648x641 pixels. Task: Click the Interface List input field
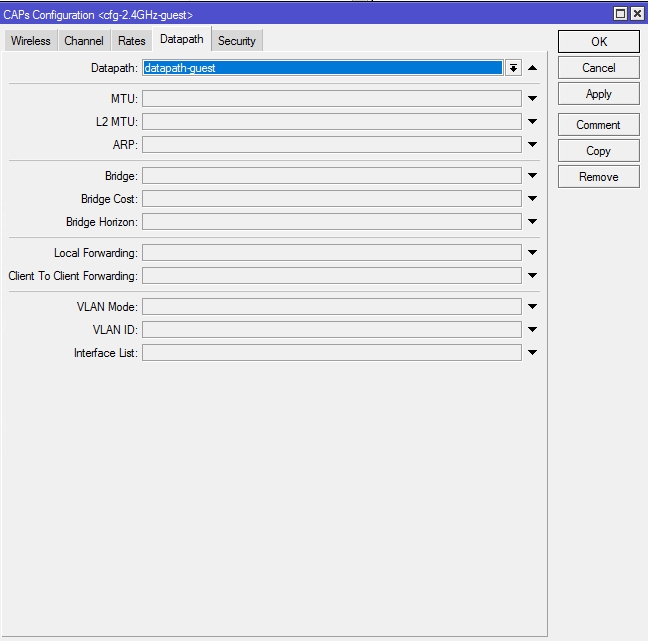(332, 353)
